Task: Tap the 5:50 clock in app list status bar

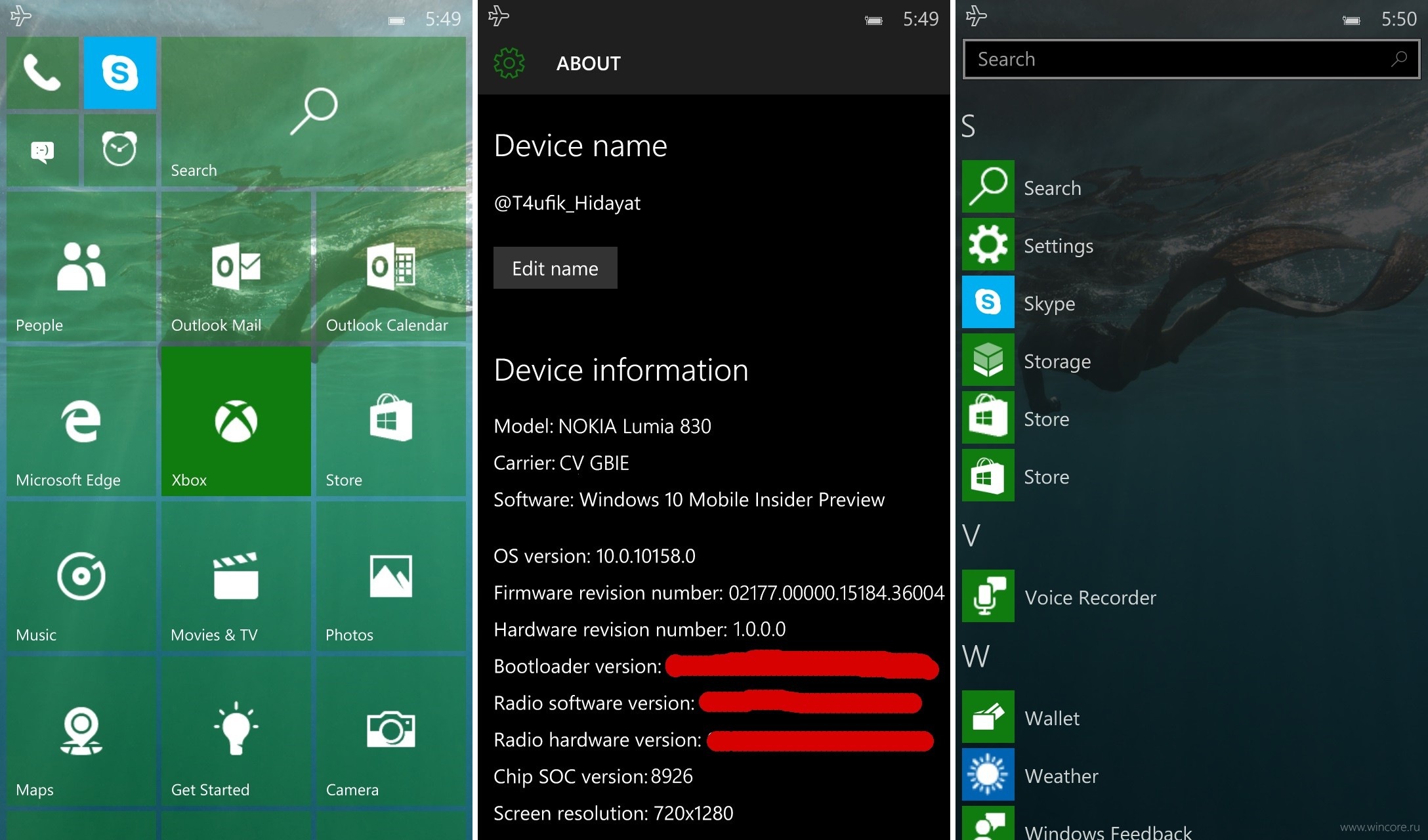Action: click(1398, 19)
